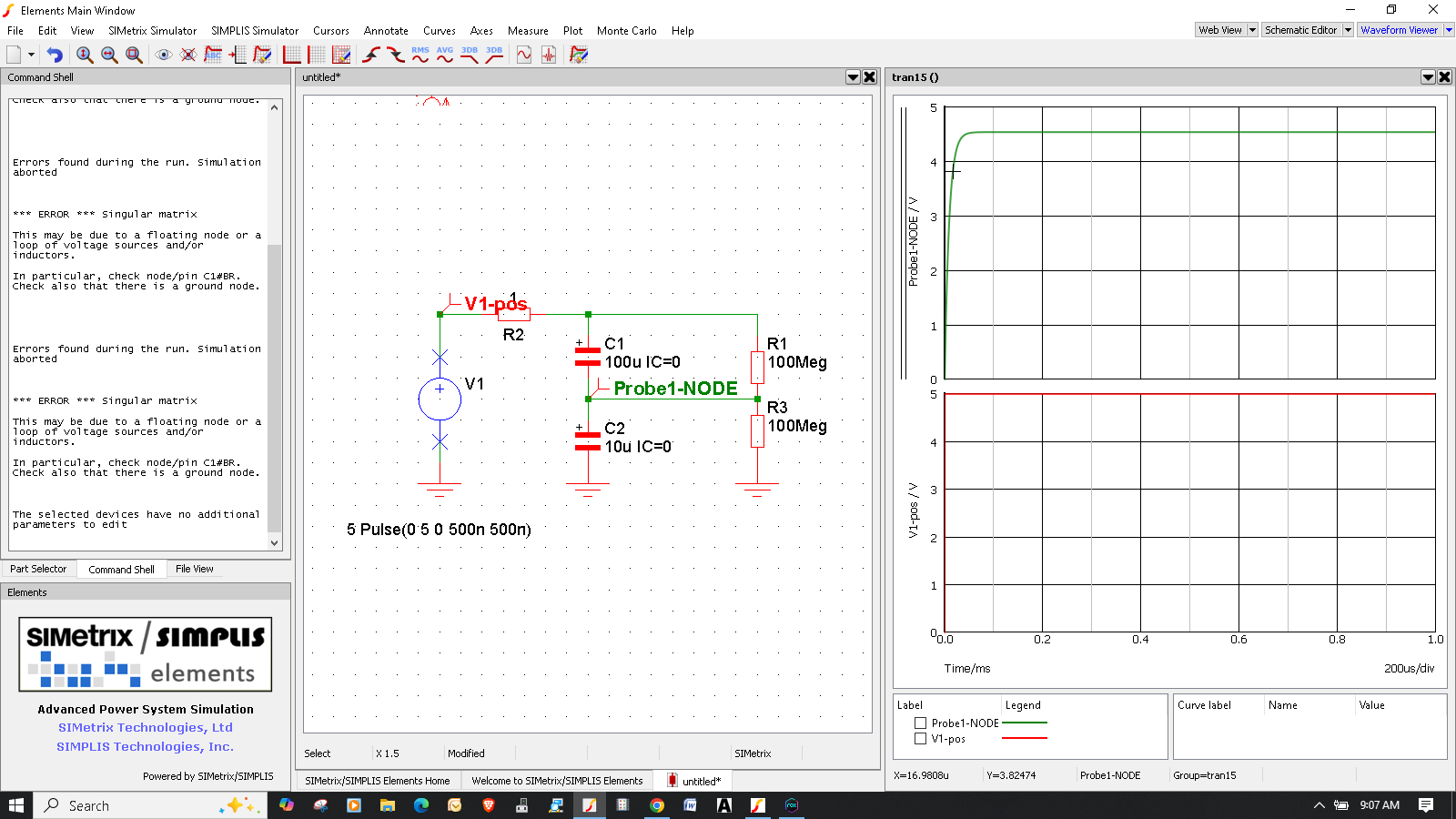
Task: Click the rightmost multi-curve editor toolbar icon
Action: [579, 55]
